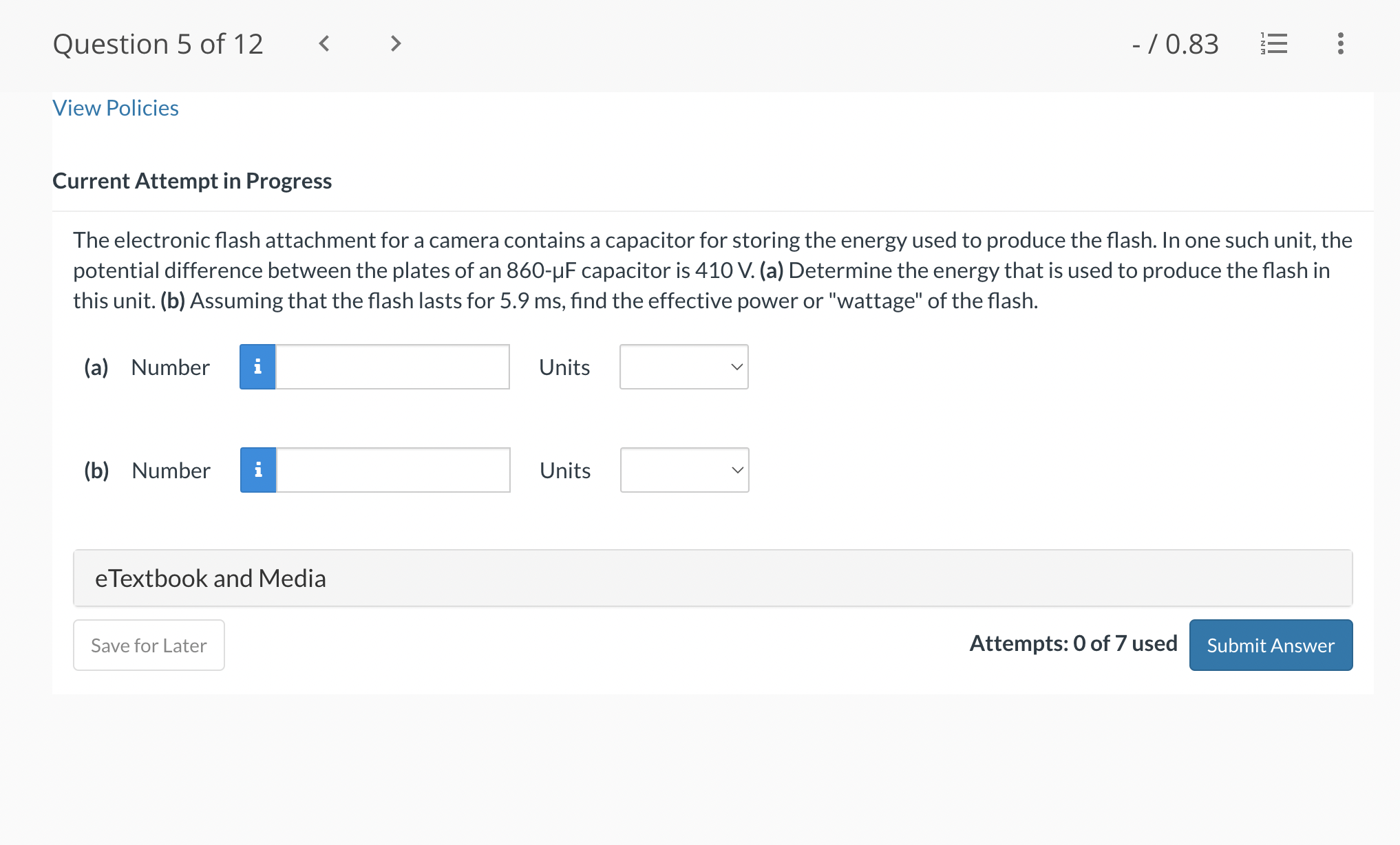Click the info icon for part (a)

coord(257,367)
